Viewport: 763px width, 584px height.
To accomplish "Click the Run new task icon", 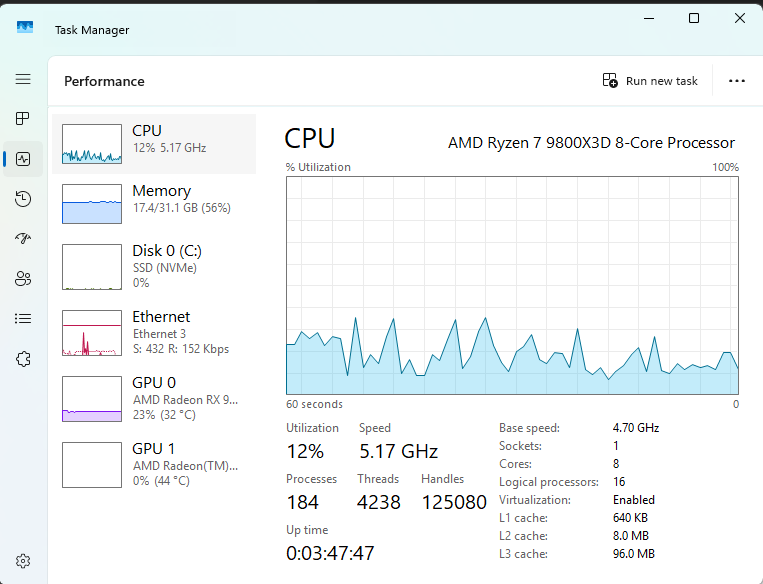I will (610, 80).
